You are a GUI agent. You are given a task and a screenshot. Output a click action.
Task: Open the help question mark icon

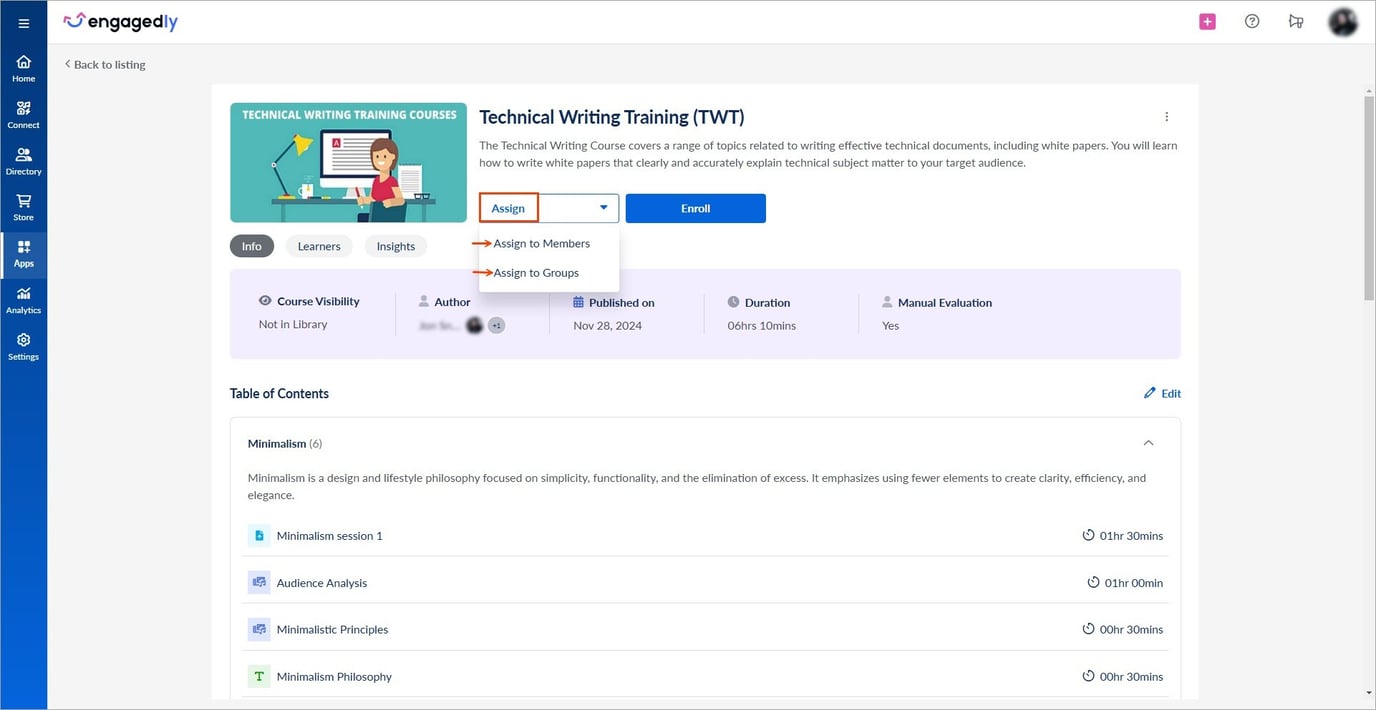1252,22
